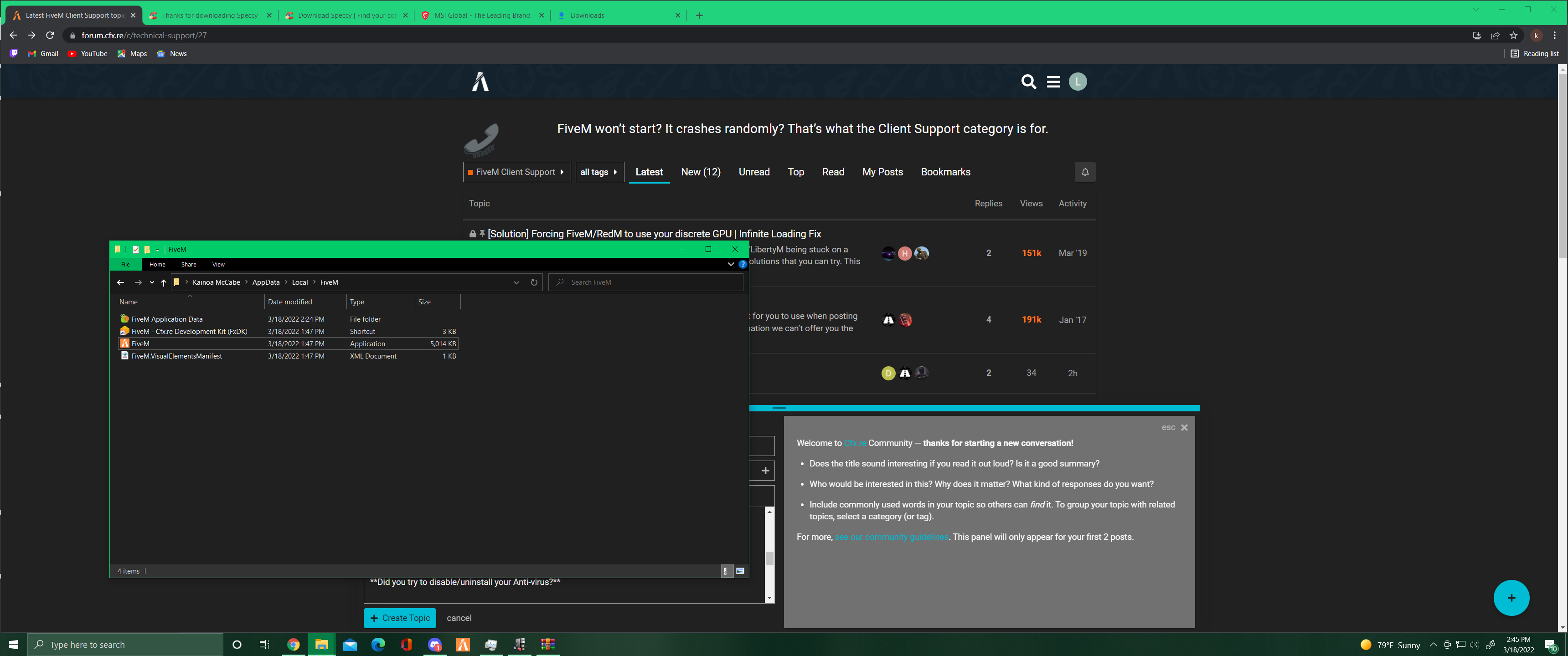Switch to the View tab in File Explorer
Screen dimensions: 1568x656
click(x=218, y=264)
